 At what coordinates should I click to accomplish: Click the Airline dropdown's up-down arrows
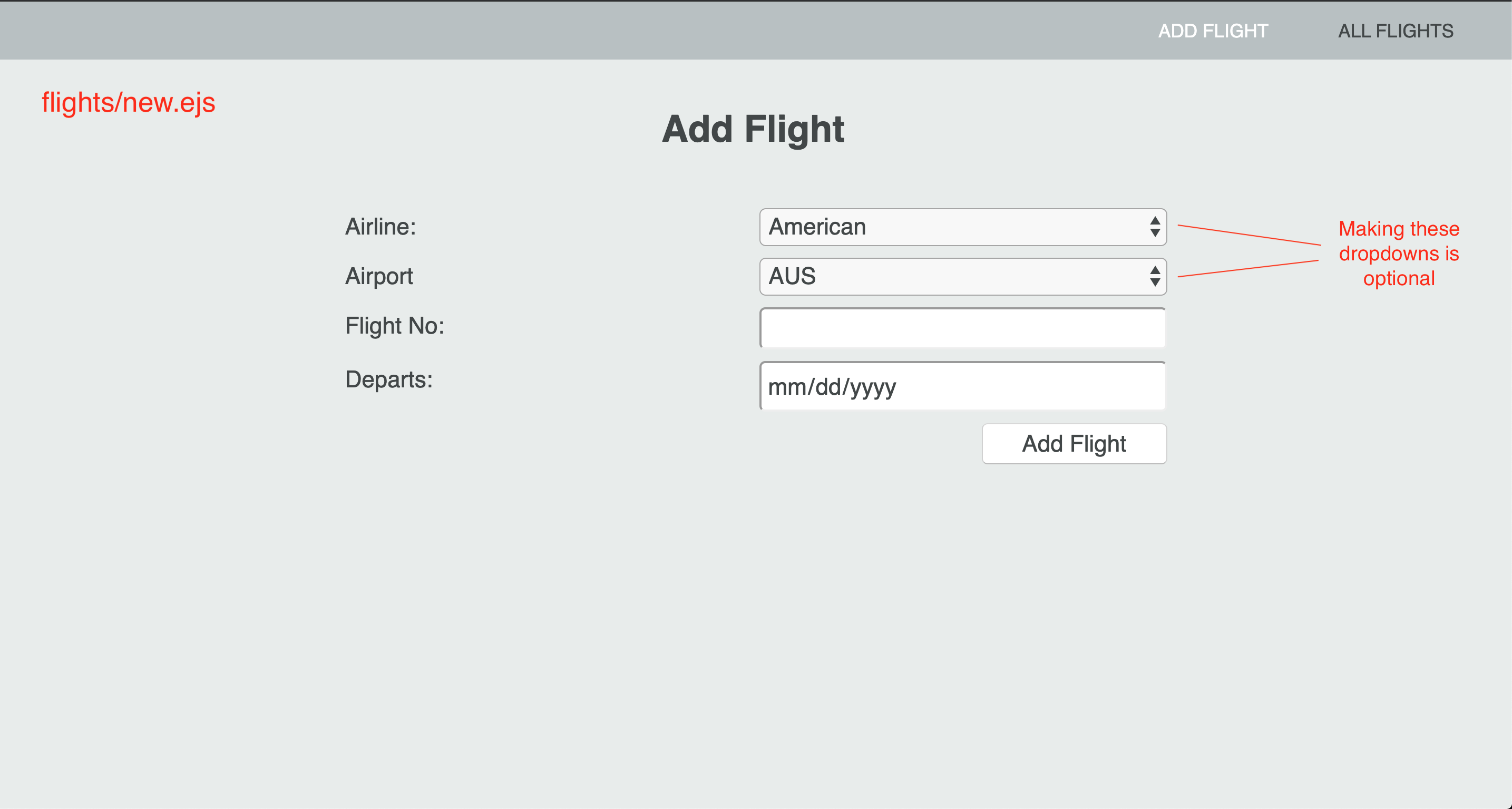(1155, 227)
